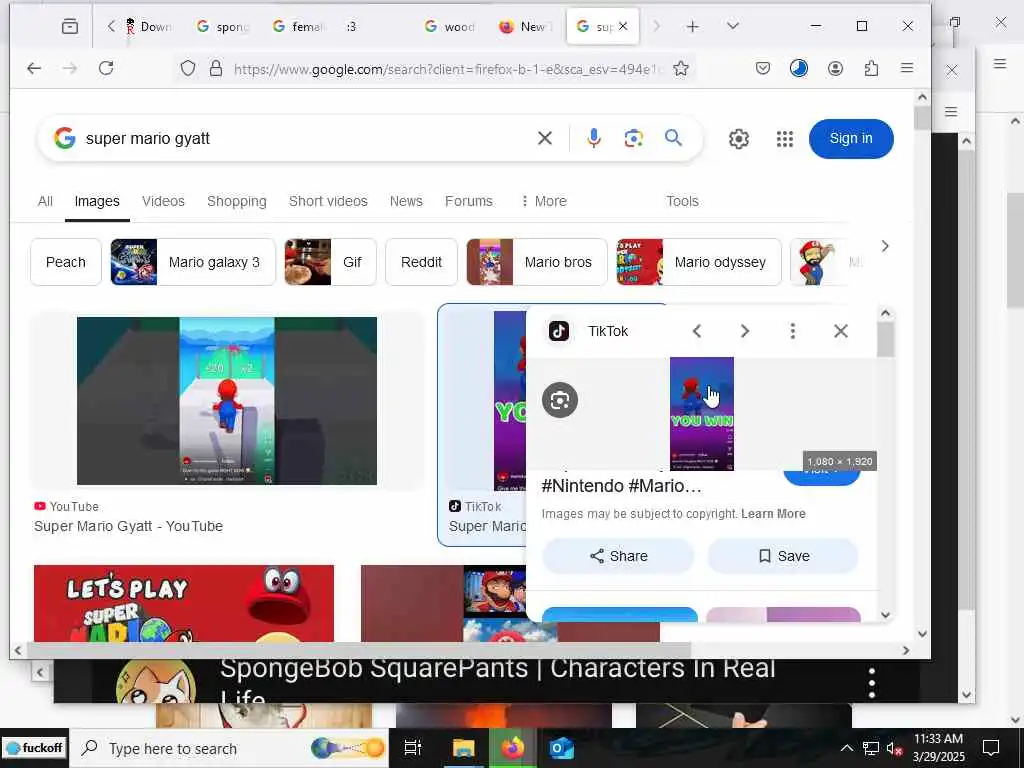Switch to the Videos tab

coord(163,201)
